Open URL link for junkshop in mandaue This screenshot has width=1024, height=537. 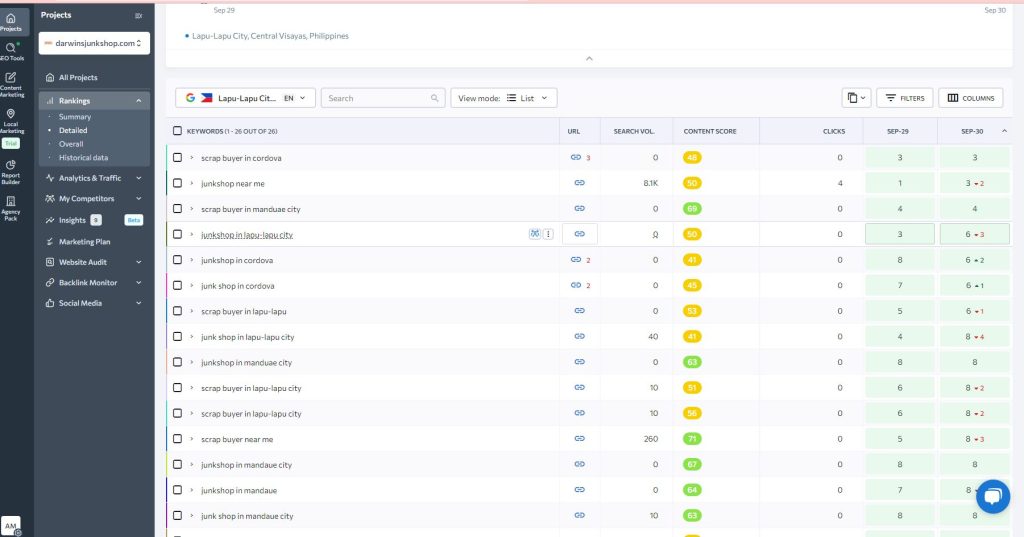(x=579, y=490)
